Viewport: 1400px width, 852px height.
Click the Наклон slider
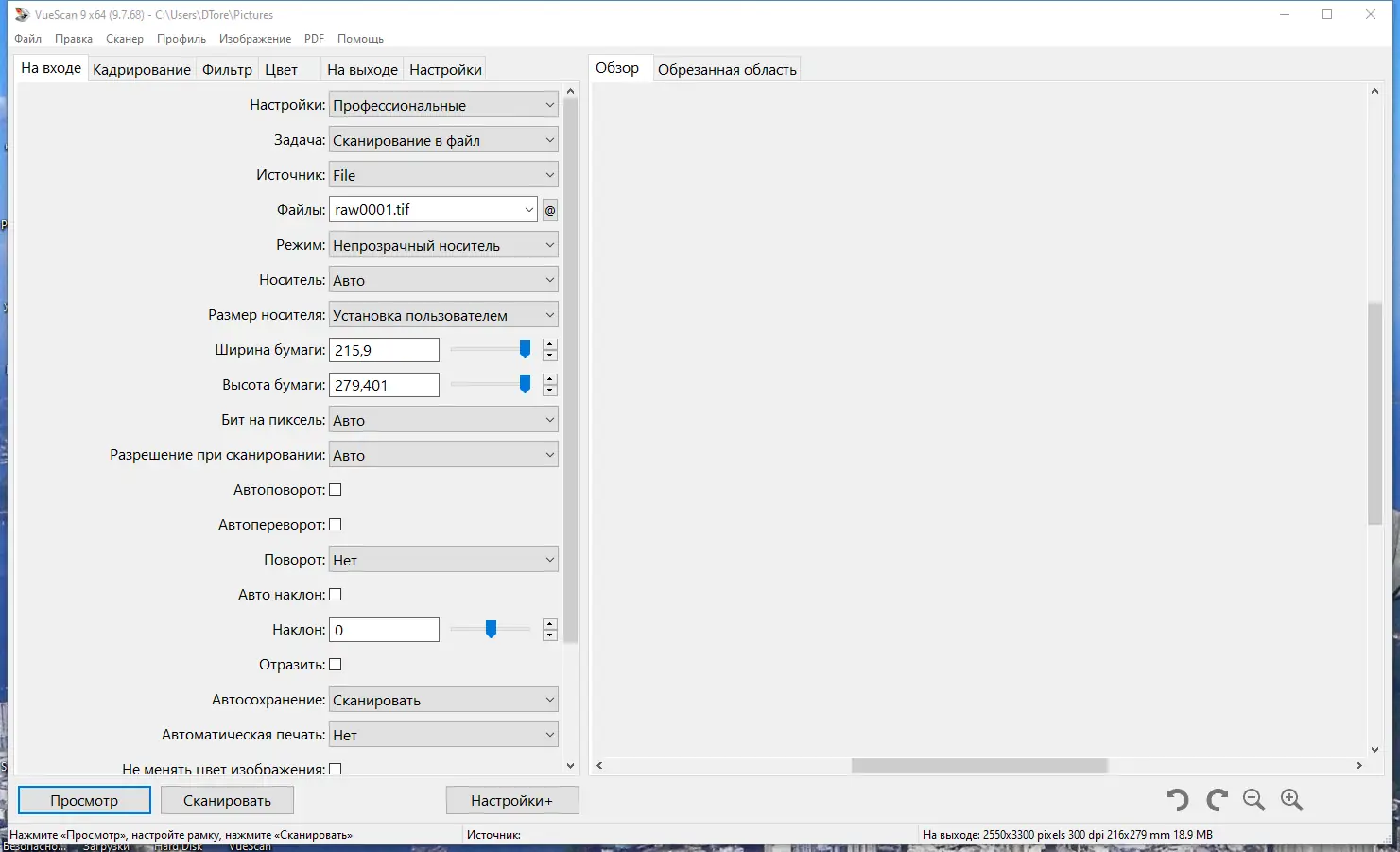click(491, 630)
